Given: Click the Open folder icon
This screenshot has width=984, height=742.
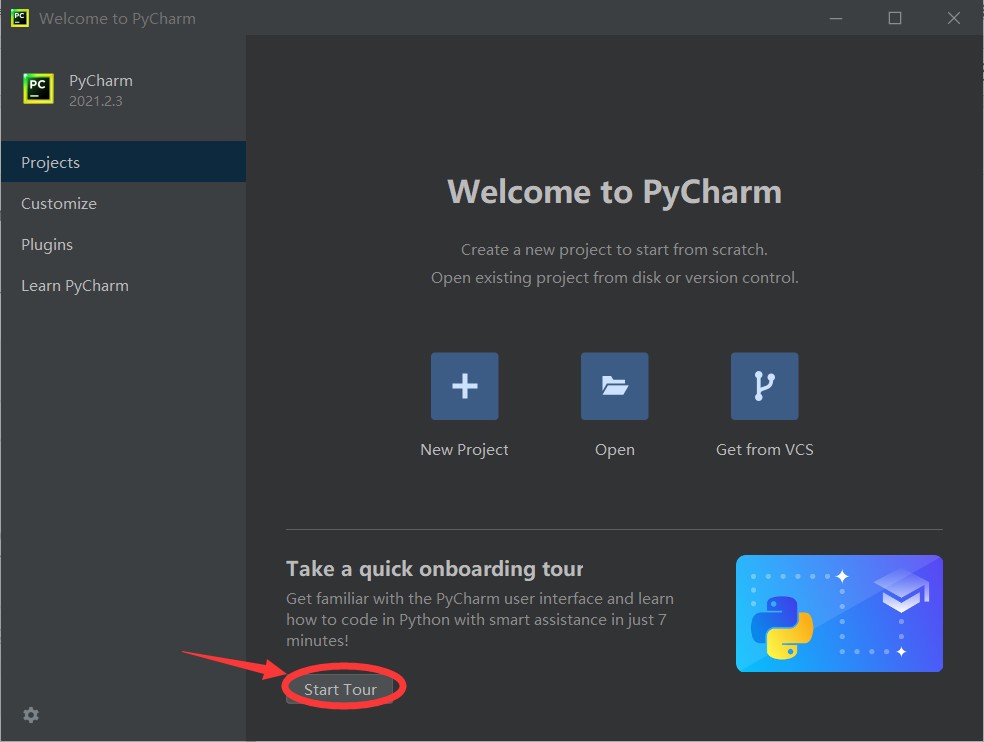Looking at the screenshot, I should [x=614, y=386].
